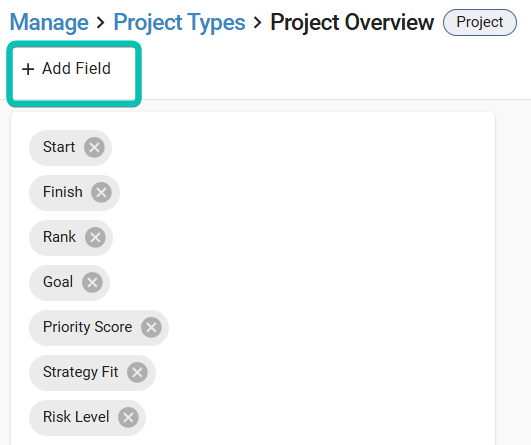
Task: Remove the Start field chip
Action: tap(94, 148)
